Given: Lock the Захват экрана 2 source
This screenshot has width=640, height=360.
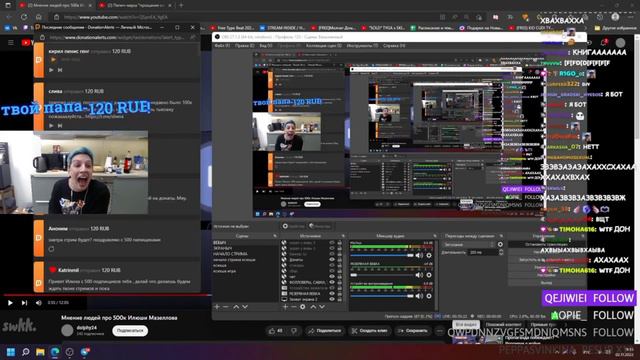Looking at the screenshot, I should (x=340, y=299).
